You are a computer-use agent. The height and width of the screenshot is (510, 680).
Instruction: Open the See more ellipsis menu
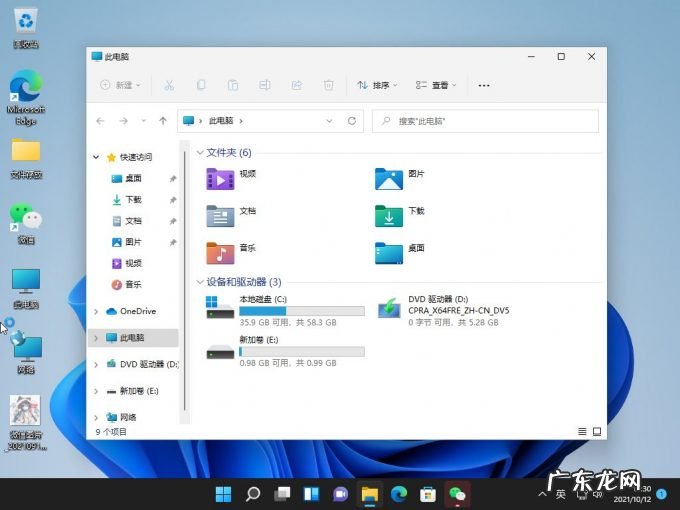coord(484,85)
